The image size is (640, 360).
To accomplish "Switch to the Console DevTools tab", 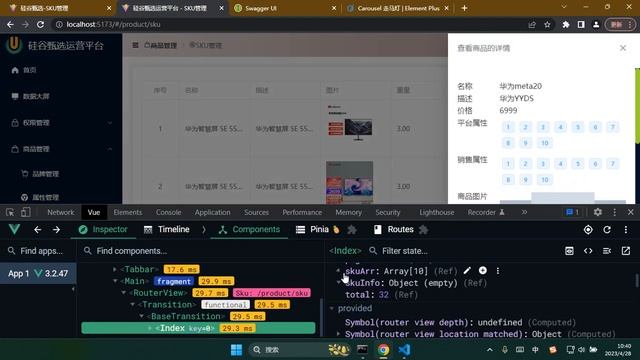I will [x=168, y=212].
